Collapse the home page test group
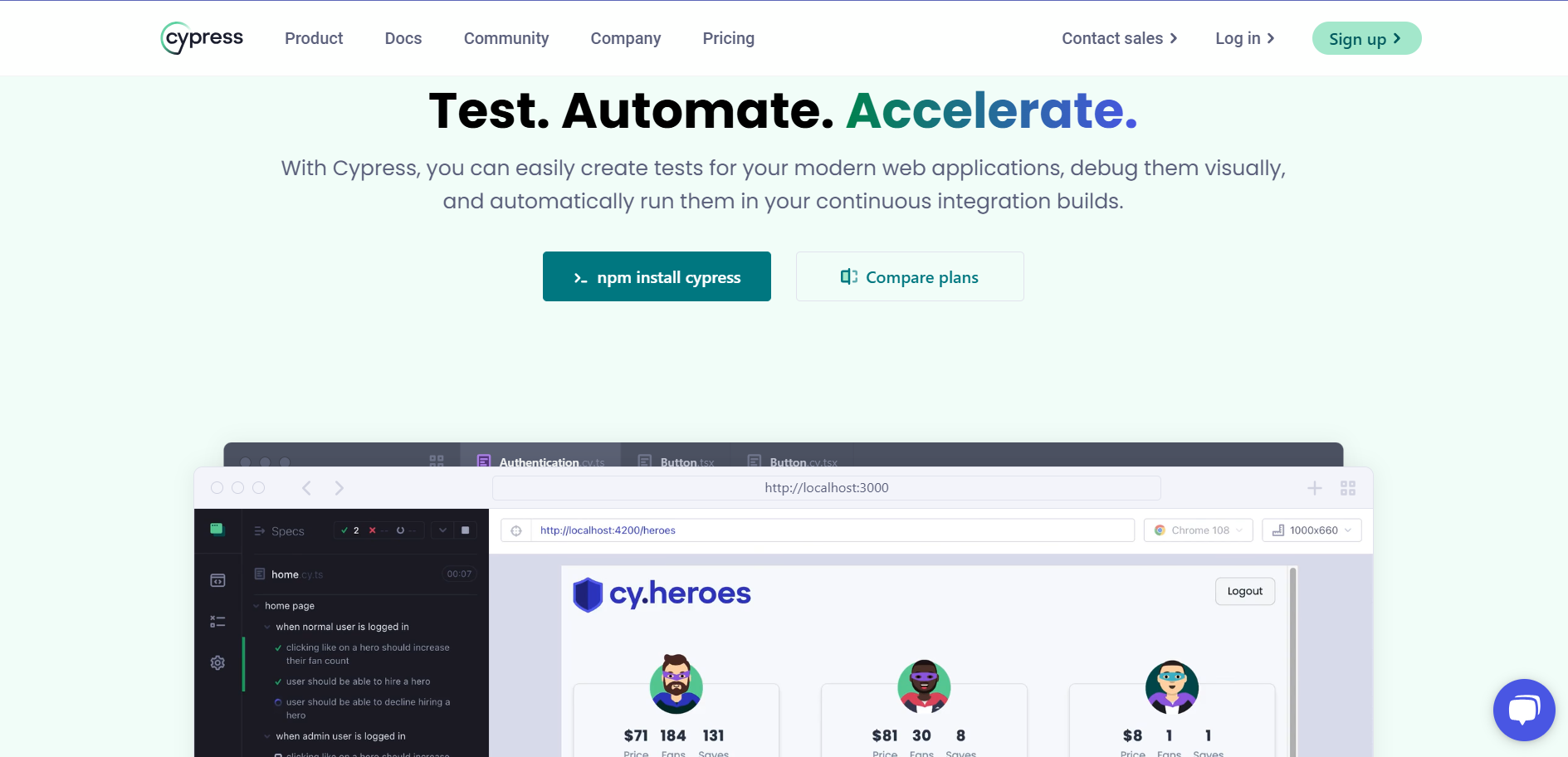This screenshot has height=757, width=1568. [x=256, y=606]
